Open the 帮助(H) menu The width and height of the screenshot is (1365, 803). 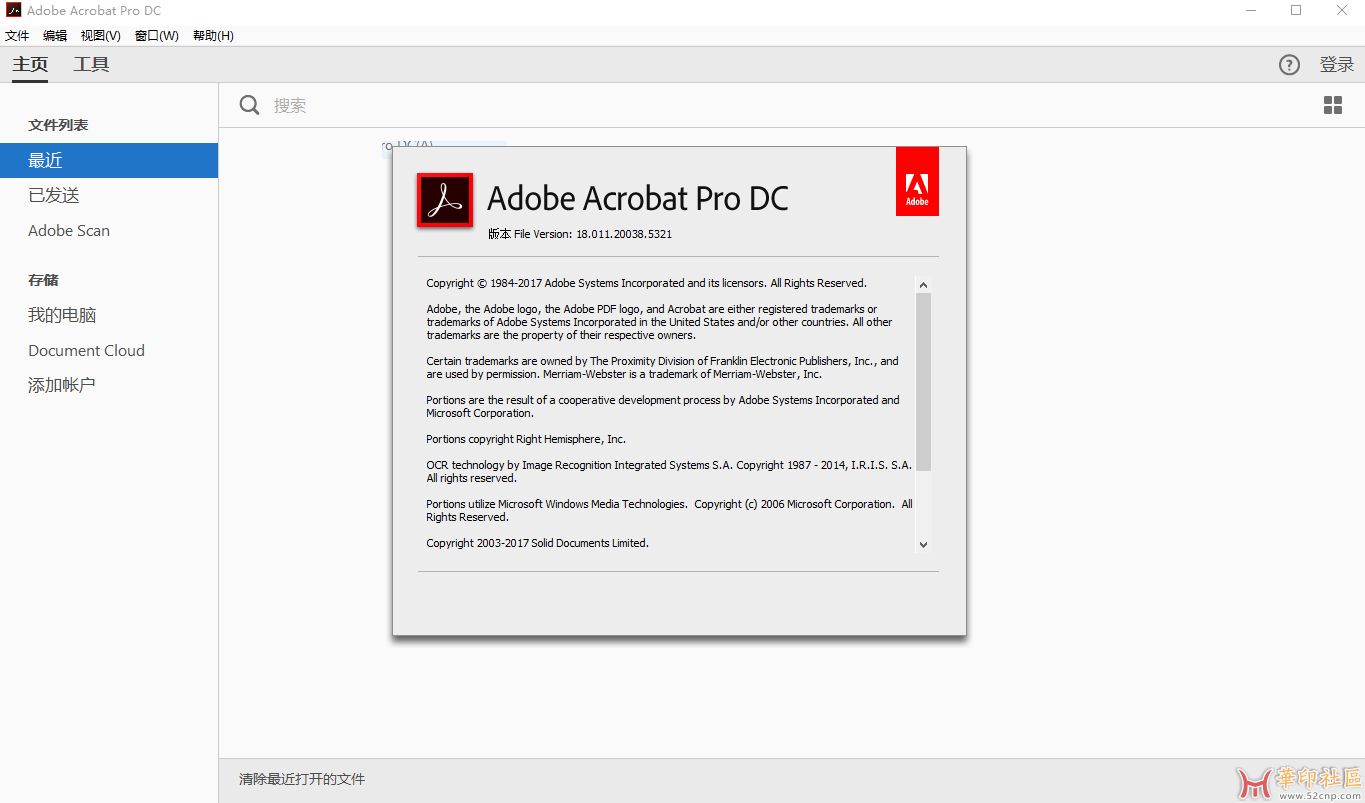213,36
